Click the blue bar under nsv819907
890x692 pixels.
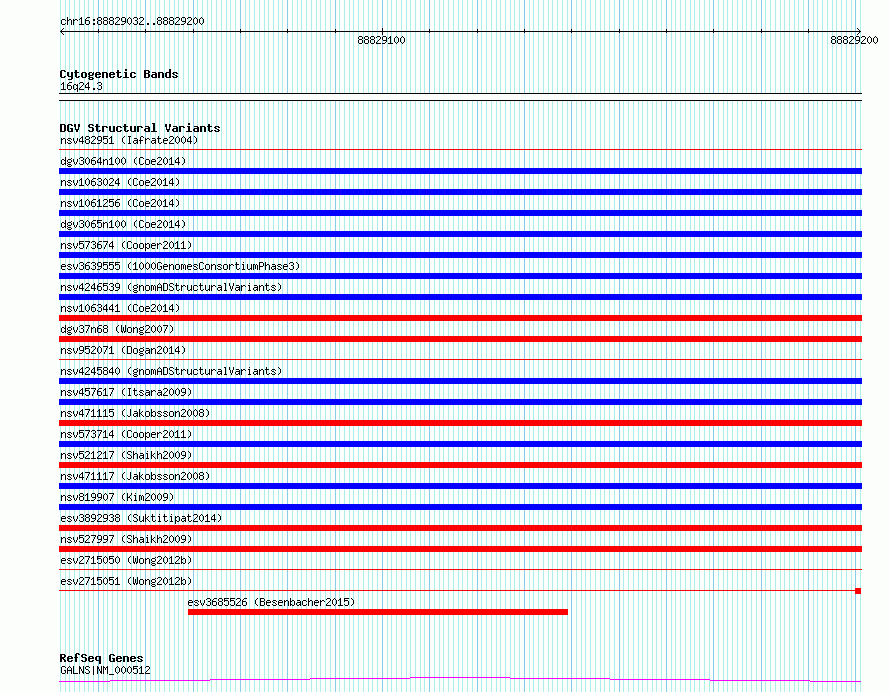click(460, 507)
